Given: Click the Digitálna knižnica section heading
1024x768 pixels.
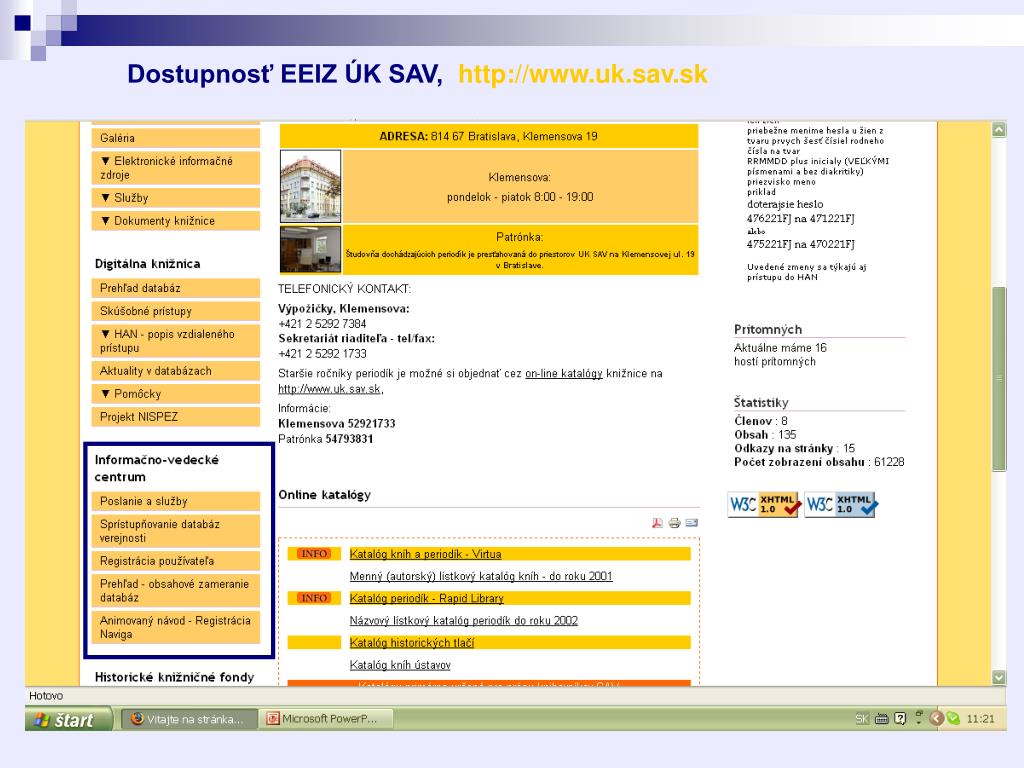Looking at the screenshot, I should (148, 264).
